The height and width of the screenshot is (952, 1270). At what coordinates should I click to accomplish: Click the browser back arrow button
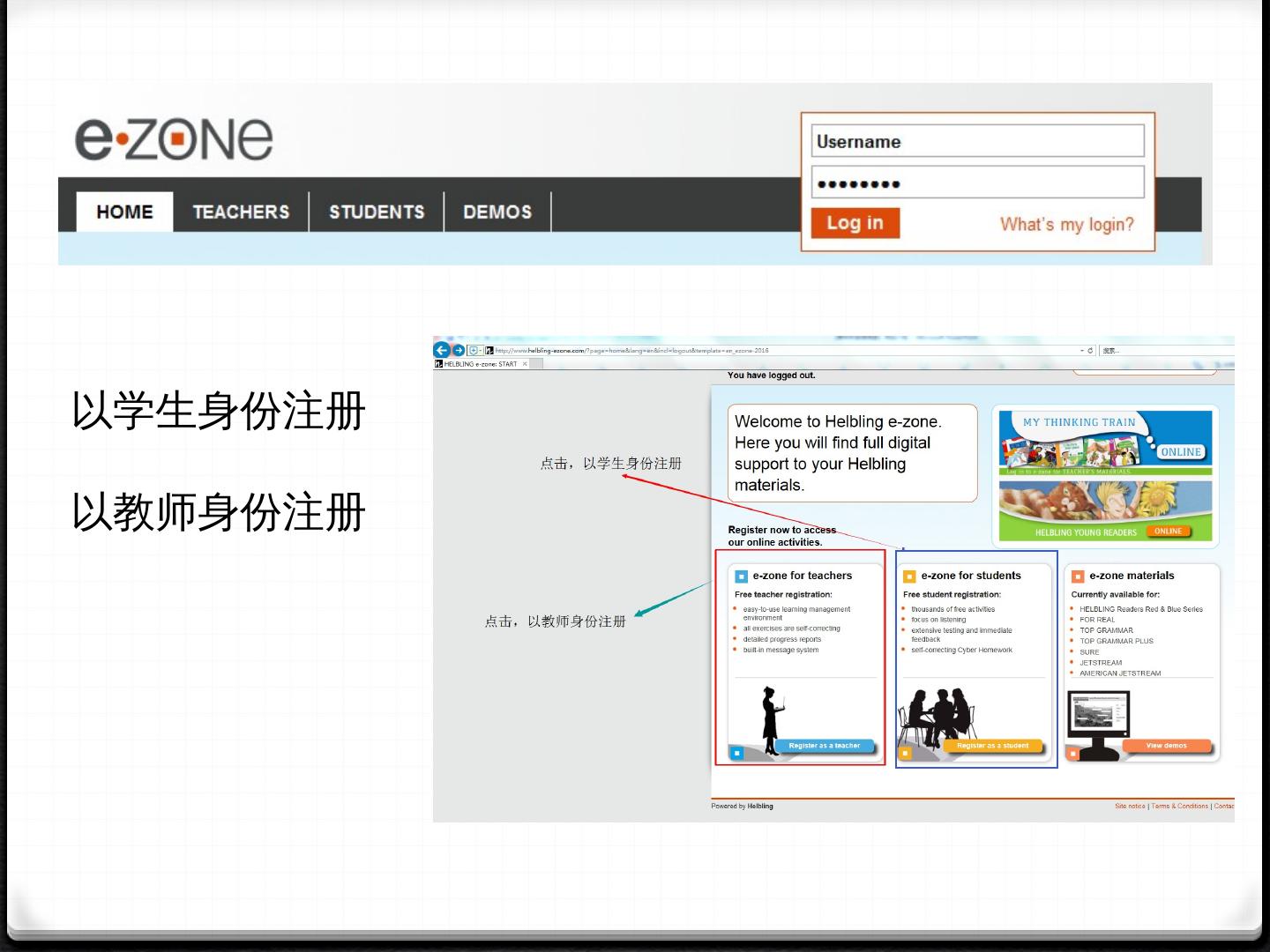pos(441,350)
